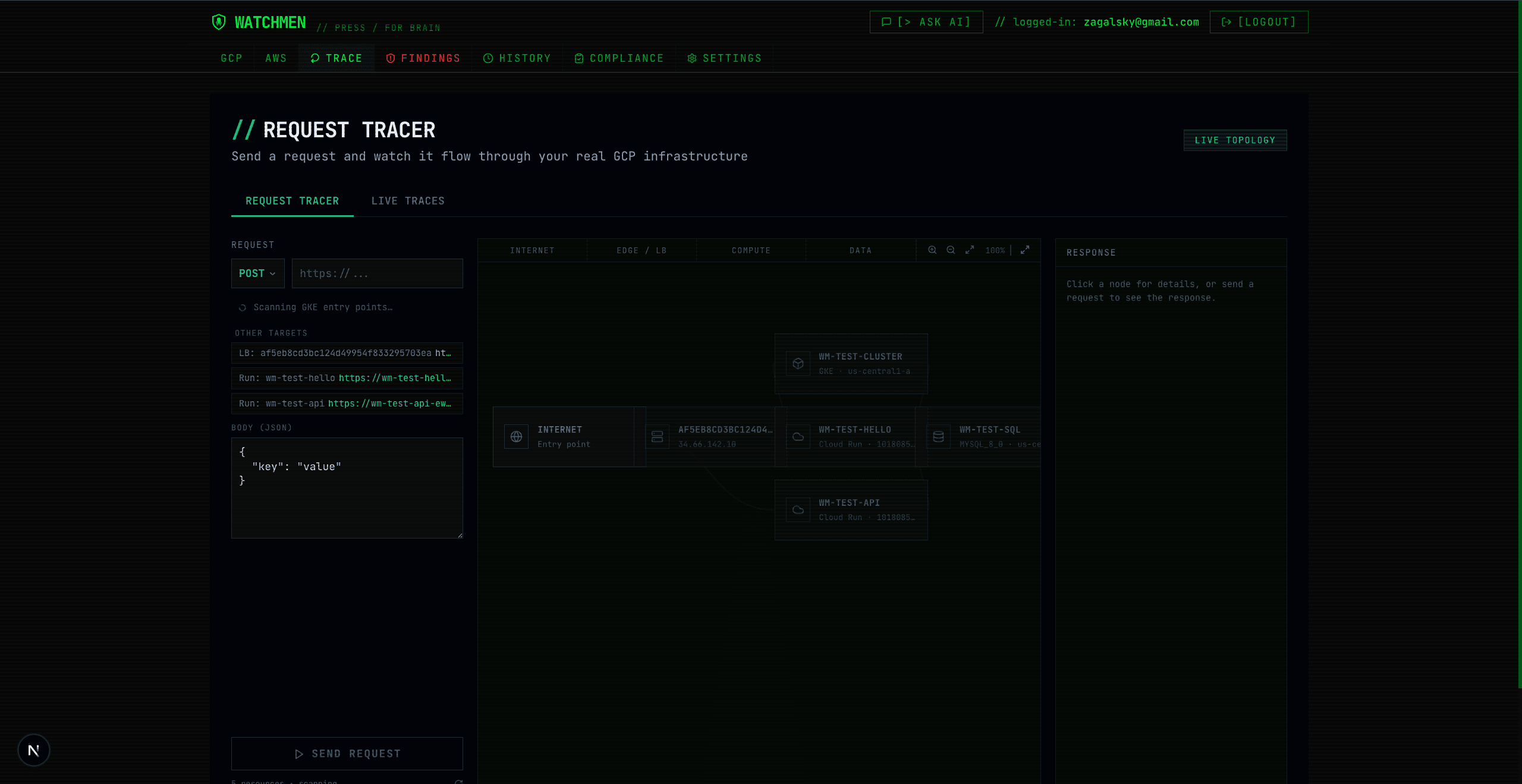Screen dimensions: 1522x784
Task: Click the WM-TEST-SQL node label
Action: point(990,430)
